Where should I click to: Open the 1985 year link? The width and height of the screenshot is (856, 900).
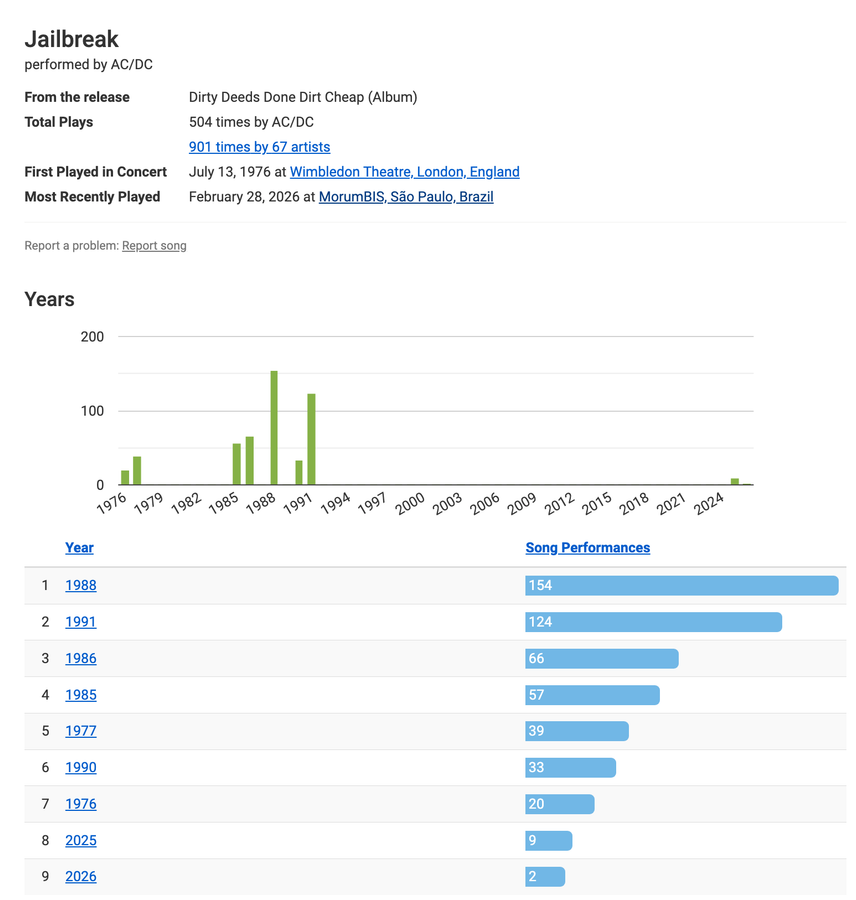[x=81, y=695]
